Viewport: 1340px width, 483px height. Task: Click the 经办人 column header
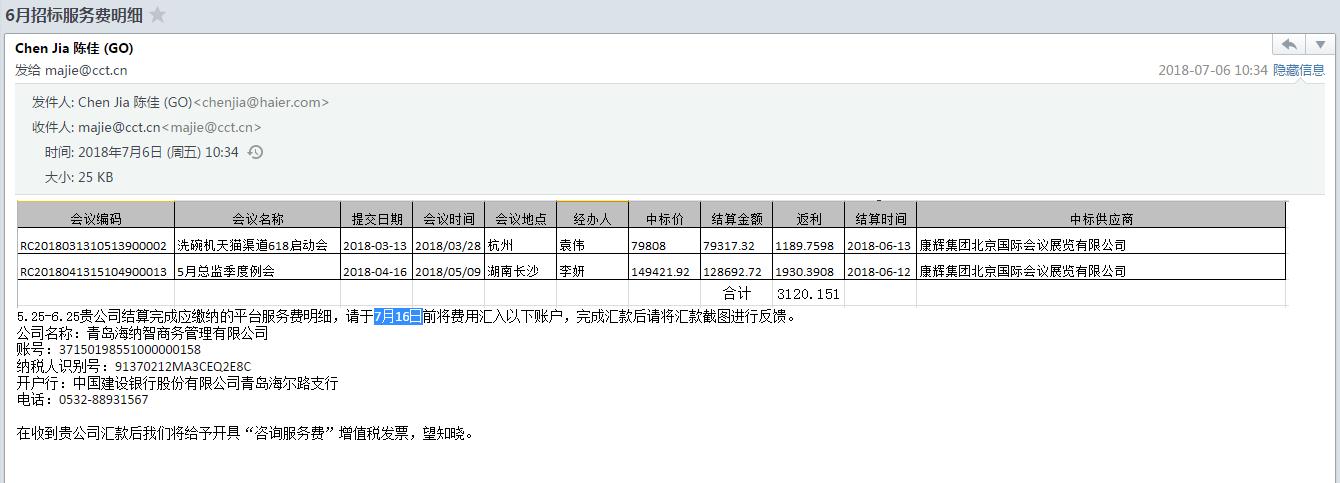point(592,219)
